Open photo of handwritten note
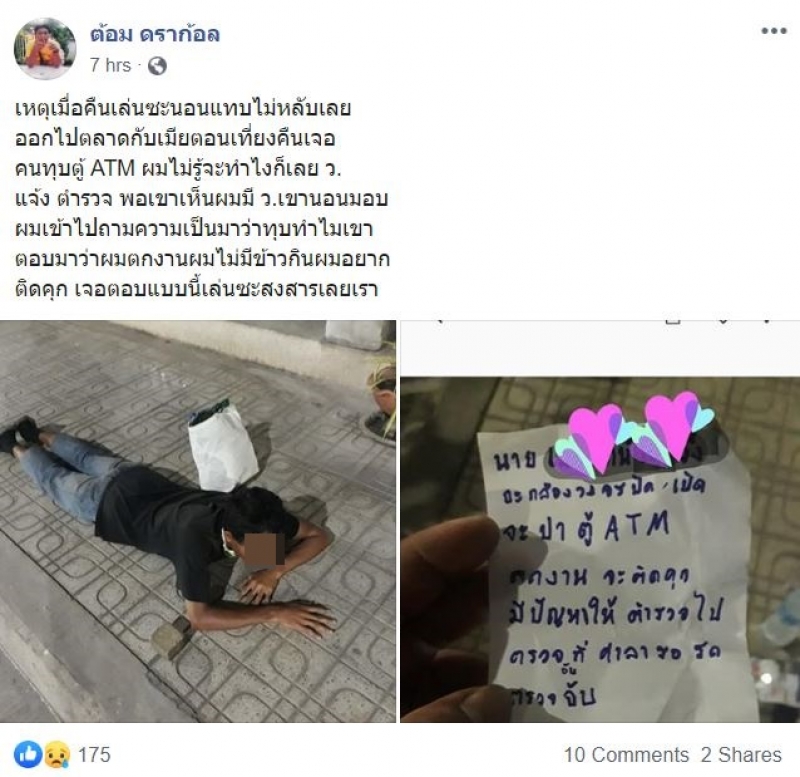800x777 pixels. [600, 521]
